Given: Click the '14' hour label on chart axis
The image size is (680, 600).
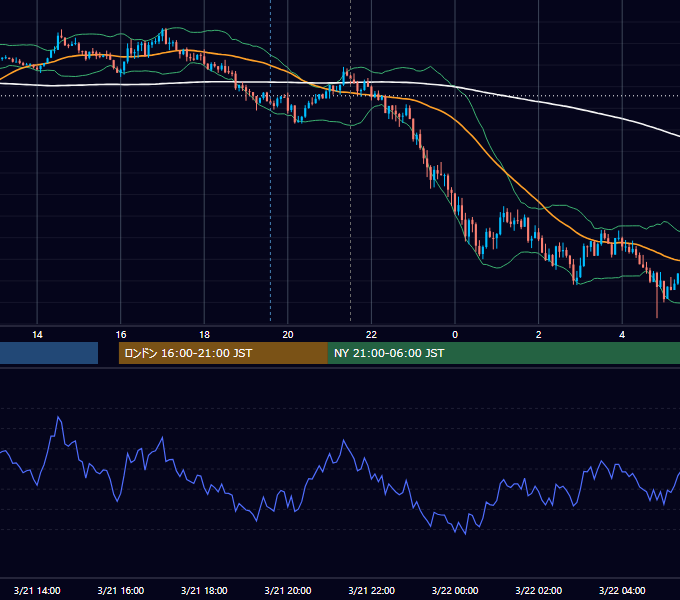Looking at the screenshot, I should coord(37,335).
